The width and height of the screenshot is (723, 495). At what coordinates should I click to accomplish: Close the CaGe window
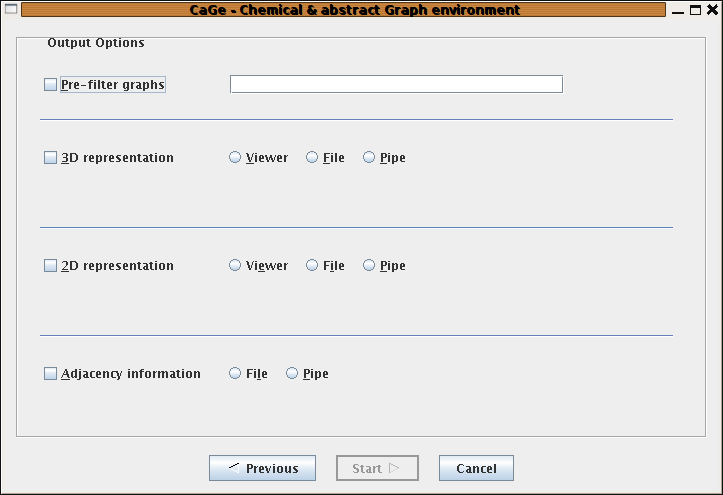[x=712, y=10]
